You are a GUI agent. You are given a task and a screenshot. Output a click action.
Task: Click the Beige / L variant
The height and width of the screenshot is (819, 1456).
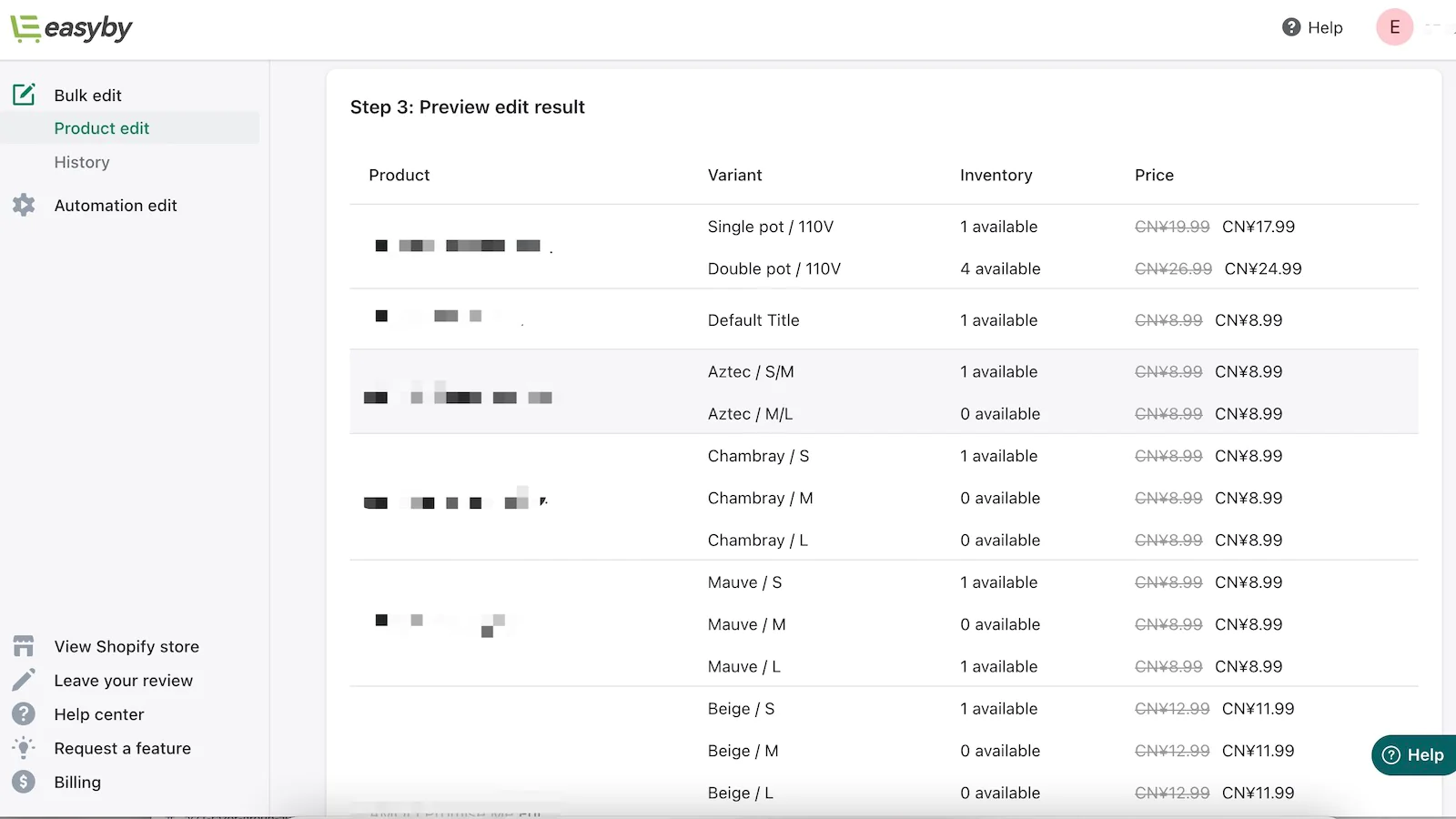click(x=741, y=794)
